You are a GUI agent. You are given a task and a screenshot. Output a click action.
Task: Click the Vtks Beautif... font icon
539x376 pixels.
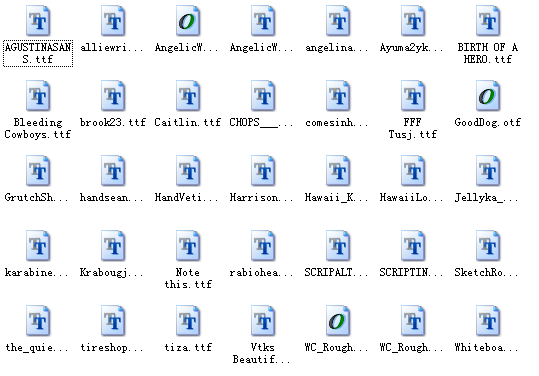pyautogui.click(x=263, y=320)
